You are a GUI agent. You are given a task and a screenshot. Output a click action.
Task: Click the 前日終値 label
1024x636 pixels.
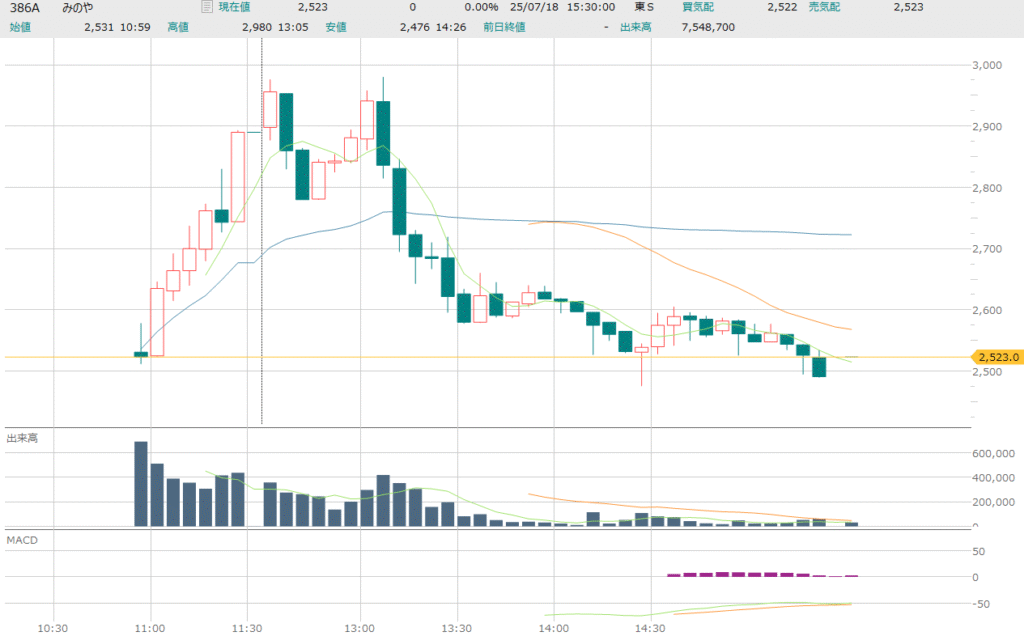click(x=504, y=27)
